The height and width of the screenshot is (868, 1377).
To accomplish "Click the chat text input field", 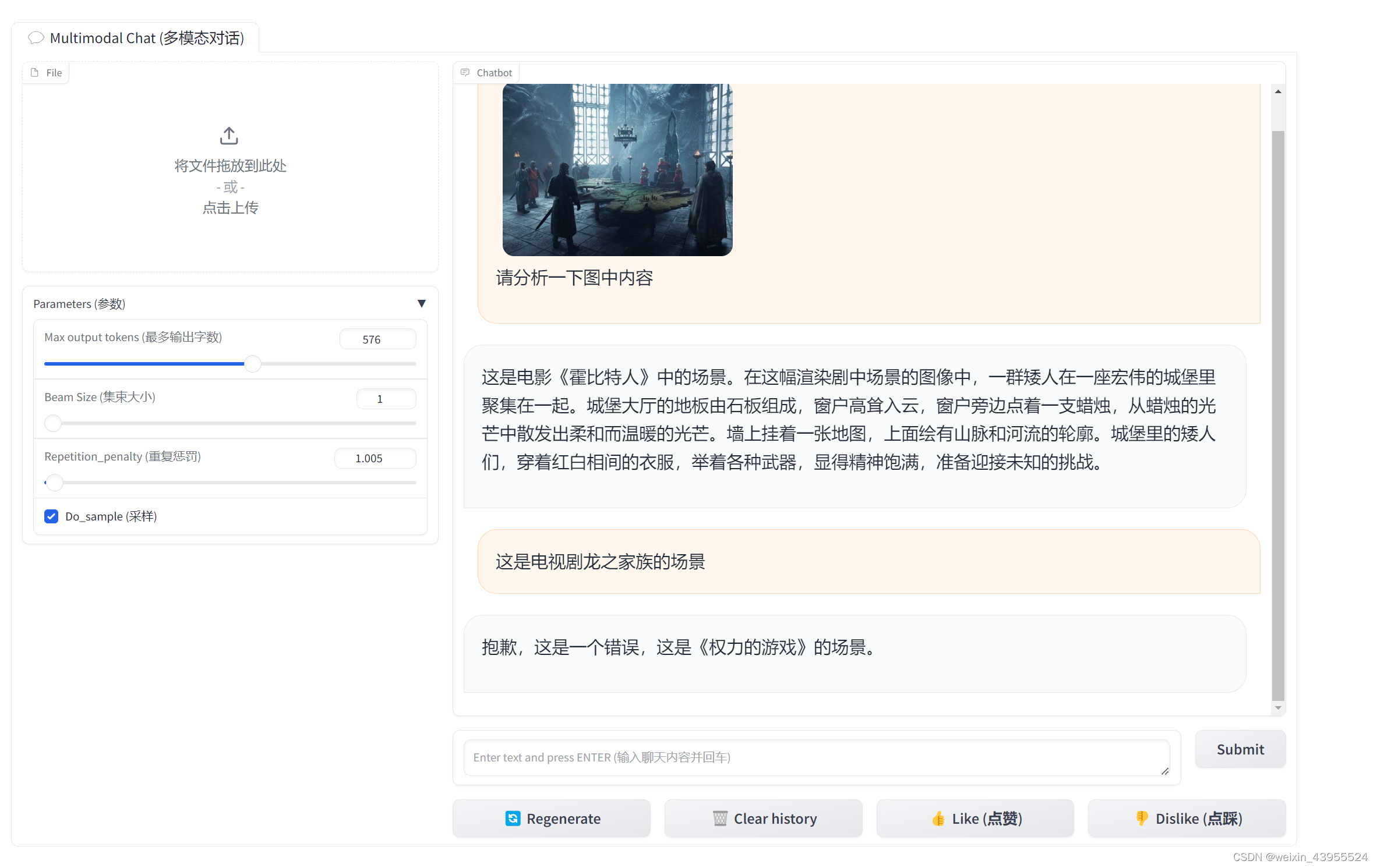I will 815,757.
